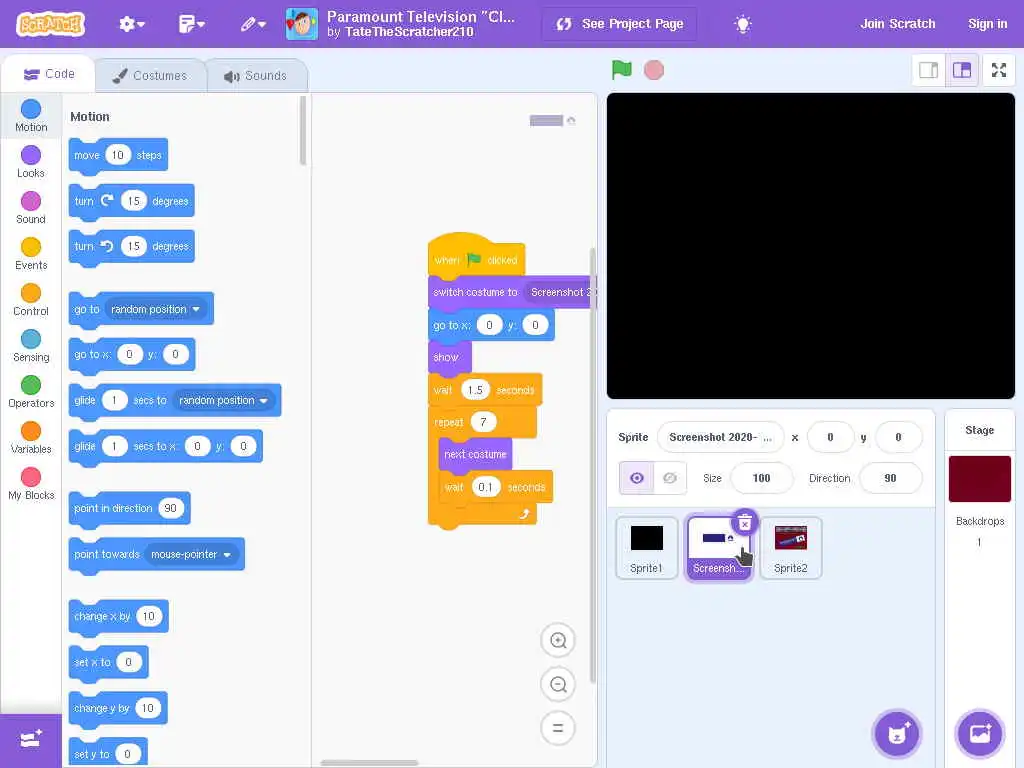Click the sprite Direction field
This screenshot has height=768, width=1024.
point(890,478)
